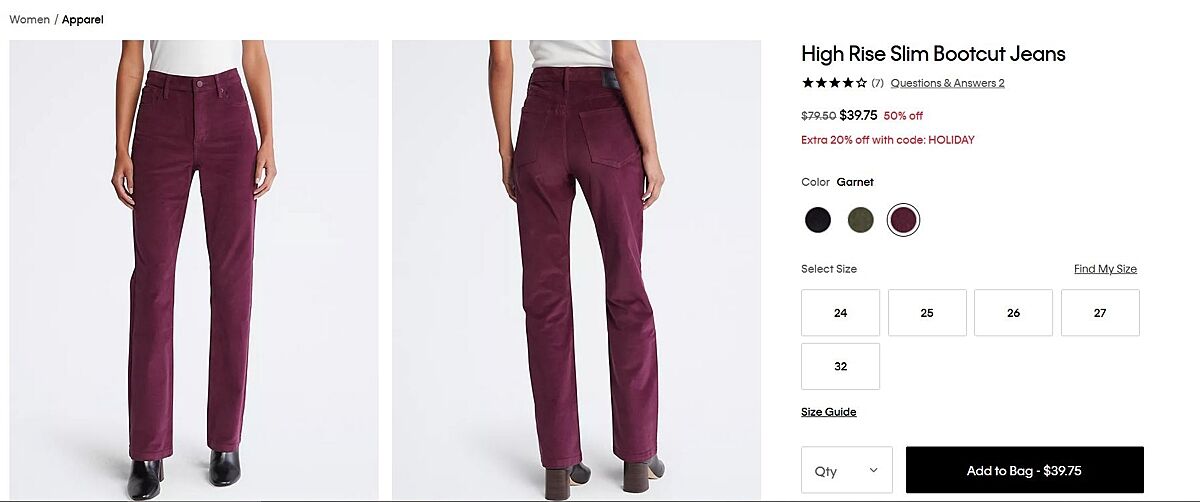Open back view product image
Viewport: 1200px width, 502px height.
coord(576,270)
